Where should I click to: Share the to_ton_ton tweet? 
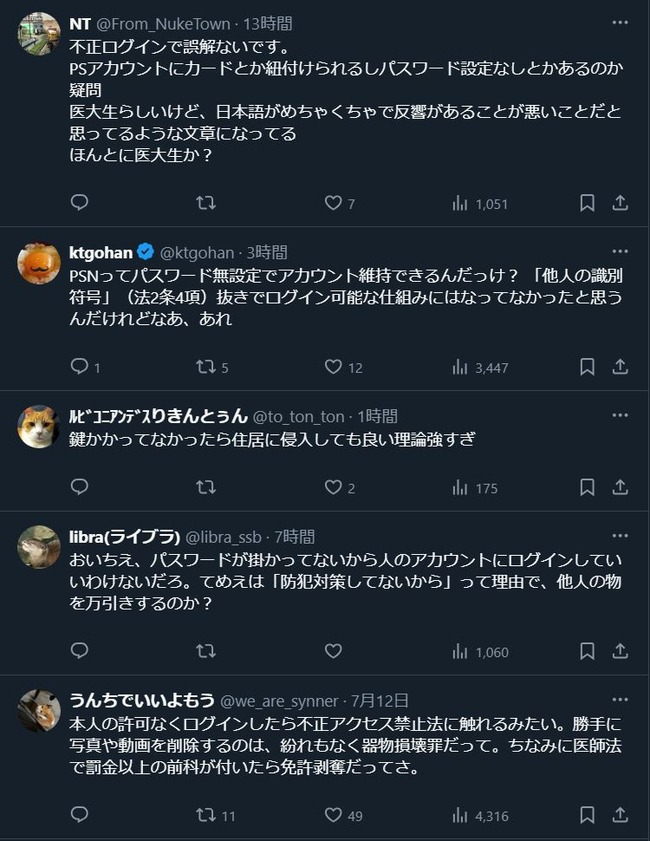(620, 488)
